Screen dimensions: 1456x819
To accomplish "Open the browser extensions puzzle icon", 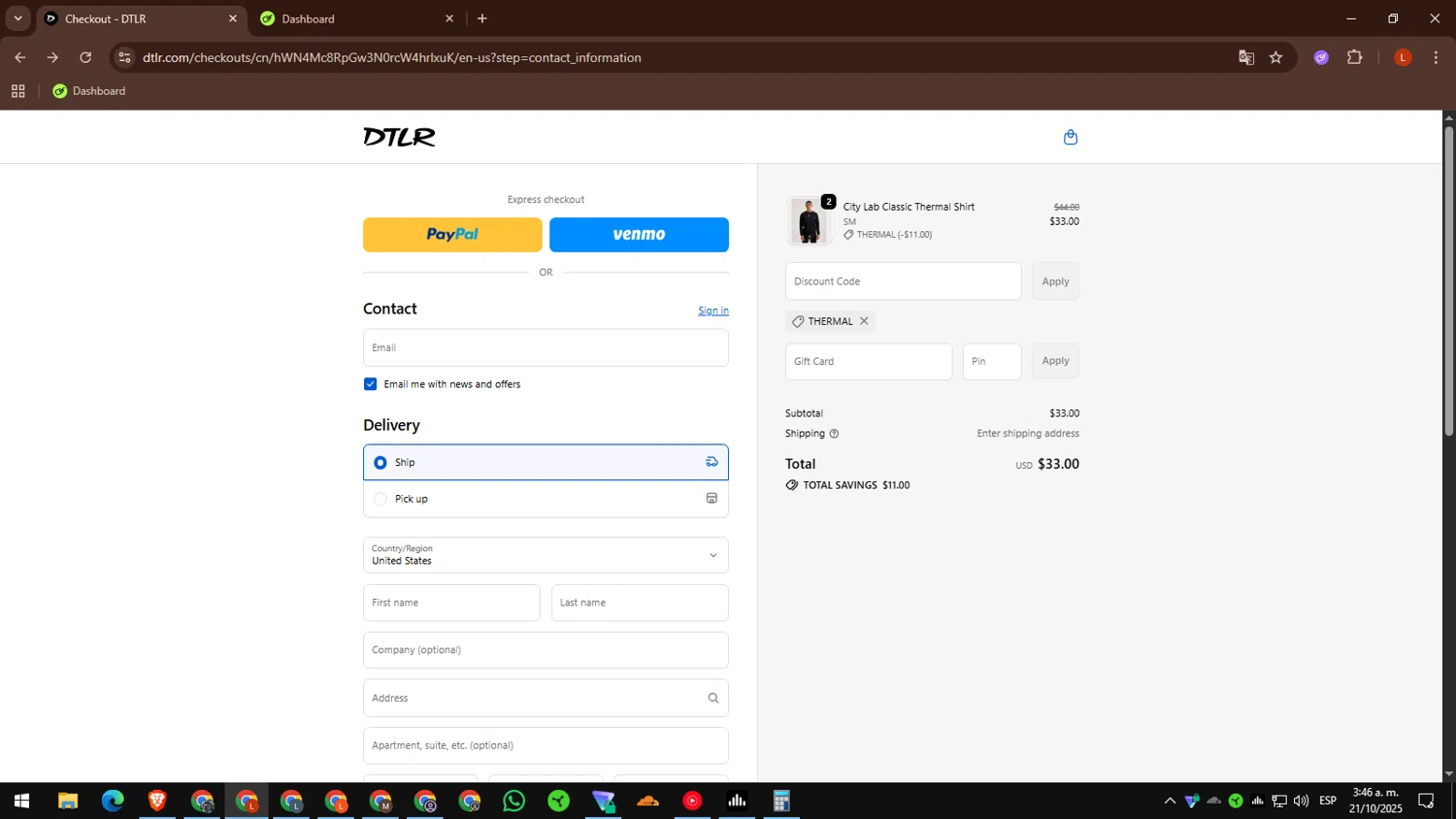I will point(1355,57).
